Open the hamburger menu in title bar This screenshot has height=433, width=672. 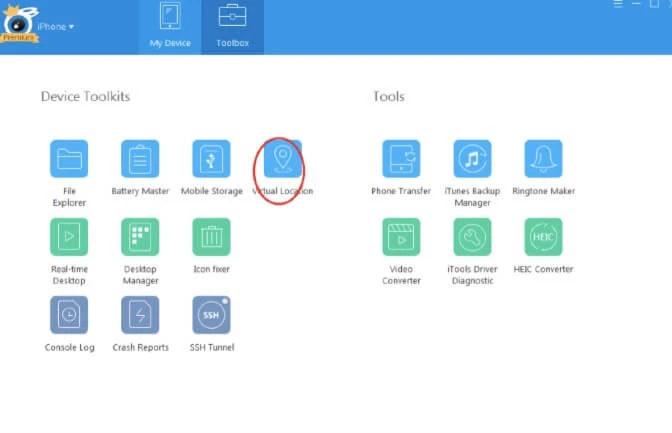click(618, 4)
